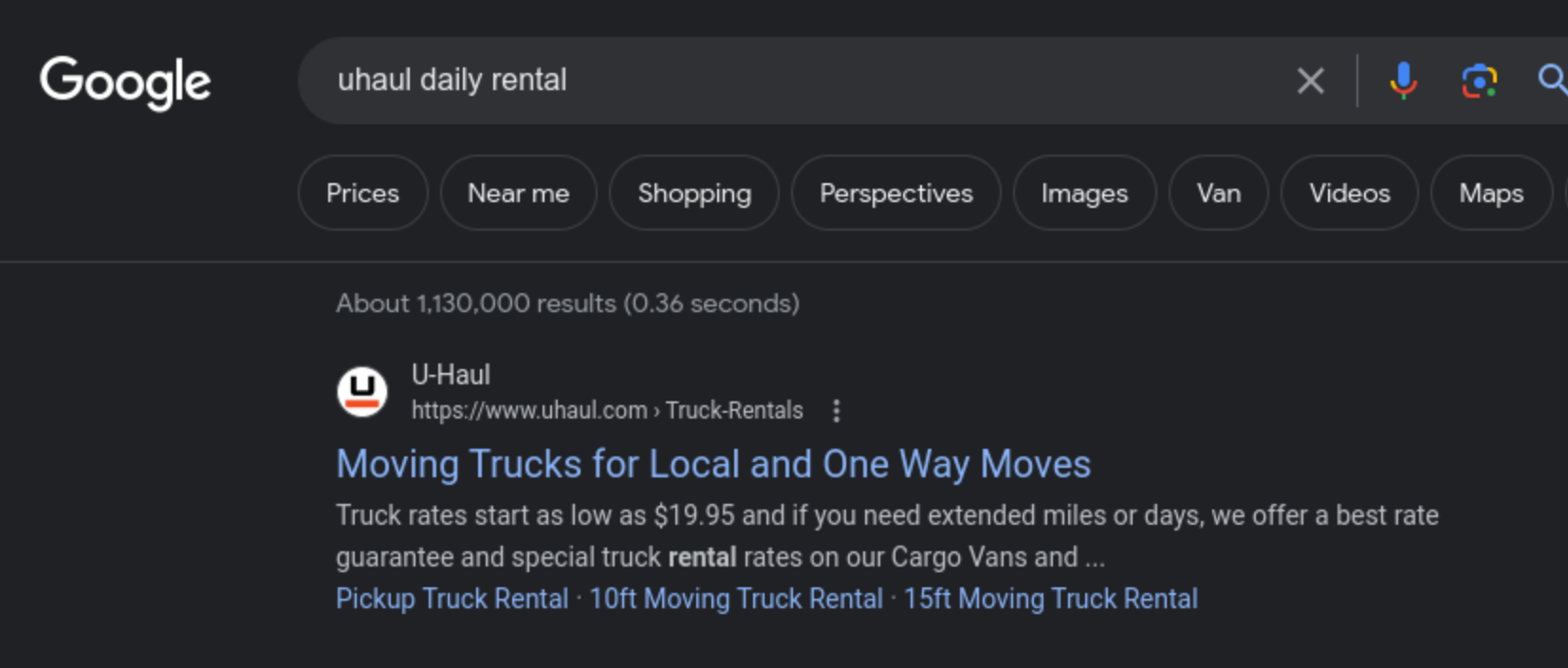This screenshot has width=1568, height=668.
Task: Switch to Images results
Action: 1084,194
